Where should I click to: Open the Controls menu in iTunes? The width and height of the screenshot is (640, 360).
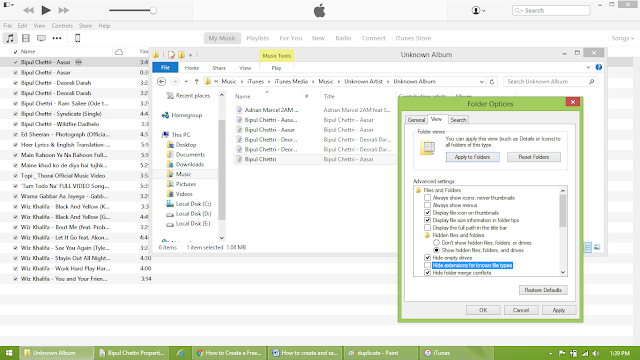[62, 26]
